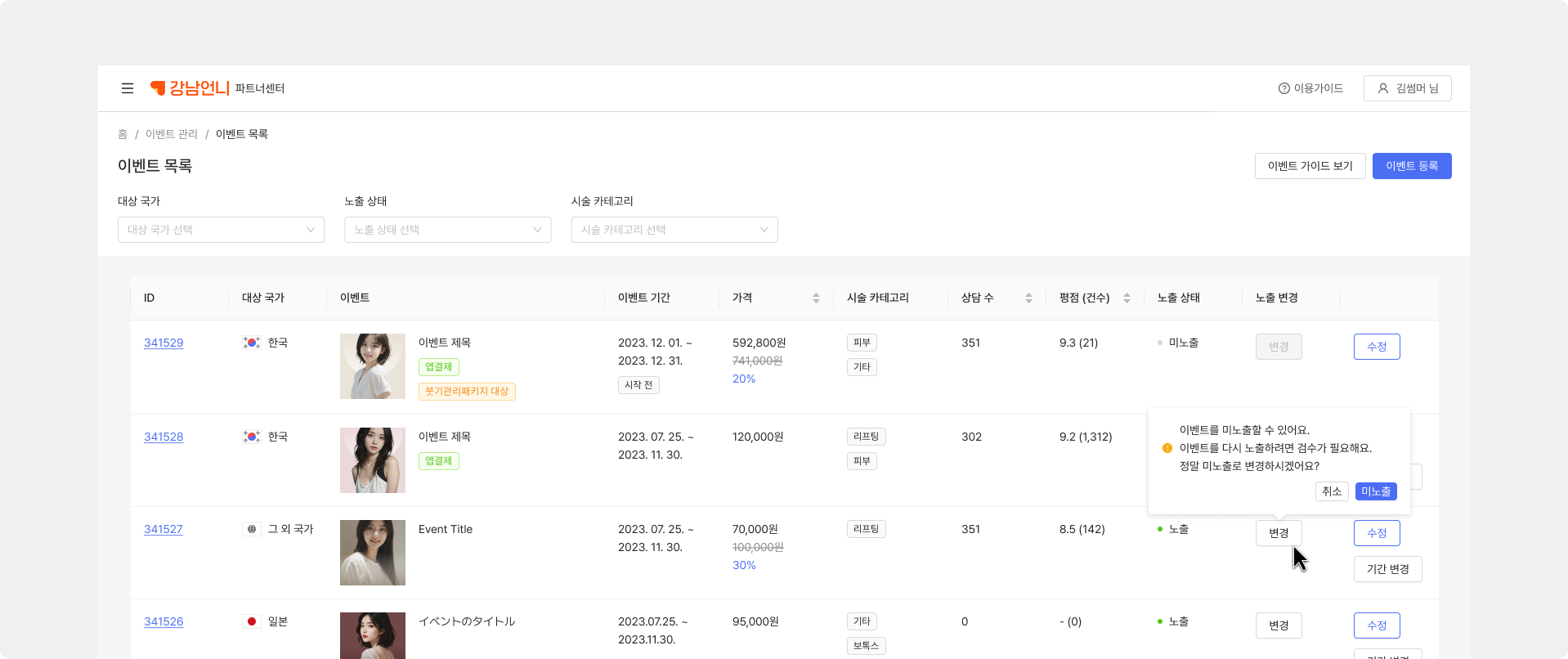This screenshot has height=659, width=1568.
Task: Expand the 노출 상태 선택 dropdown
Action: [x=447, y=230]
